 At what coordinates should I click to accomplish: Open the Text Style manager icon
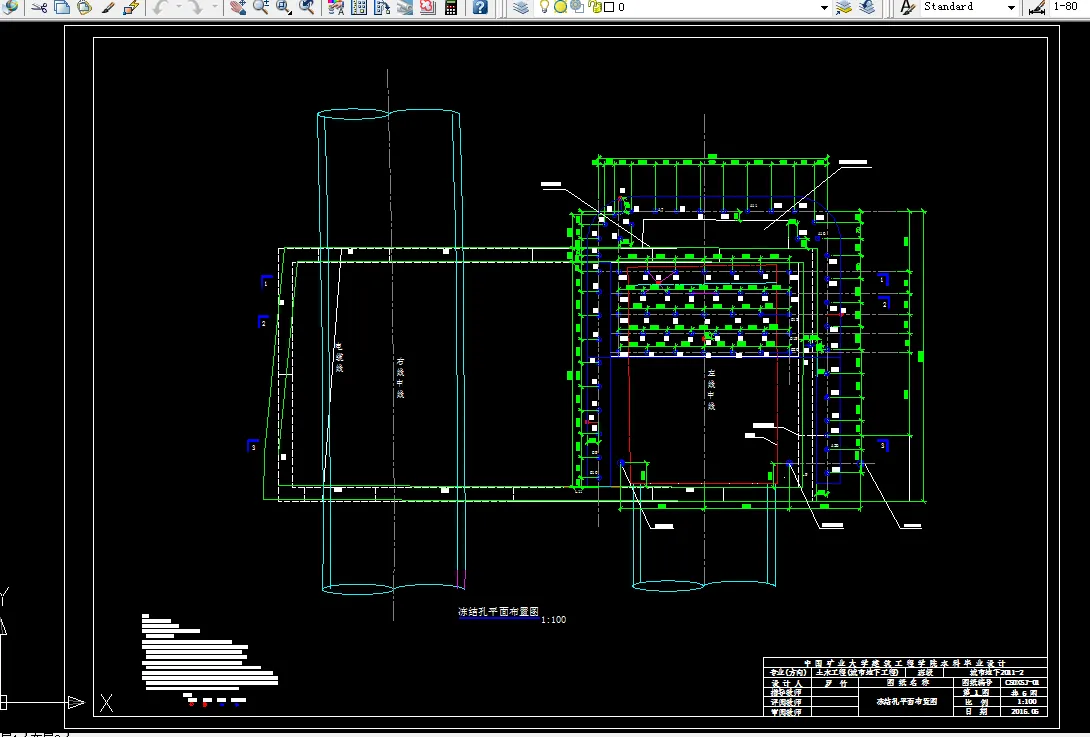[x=907, y=7]
